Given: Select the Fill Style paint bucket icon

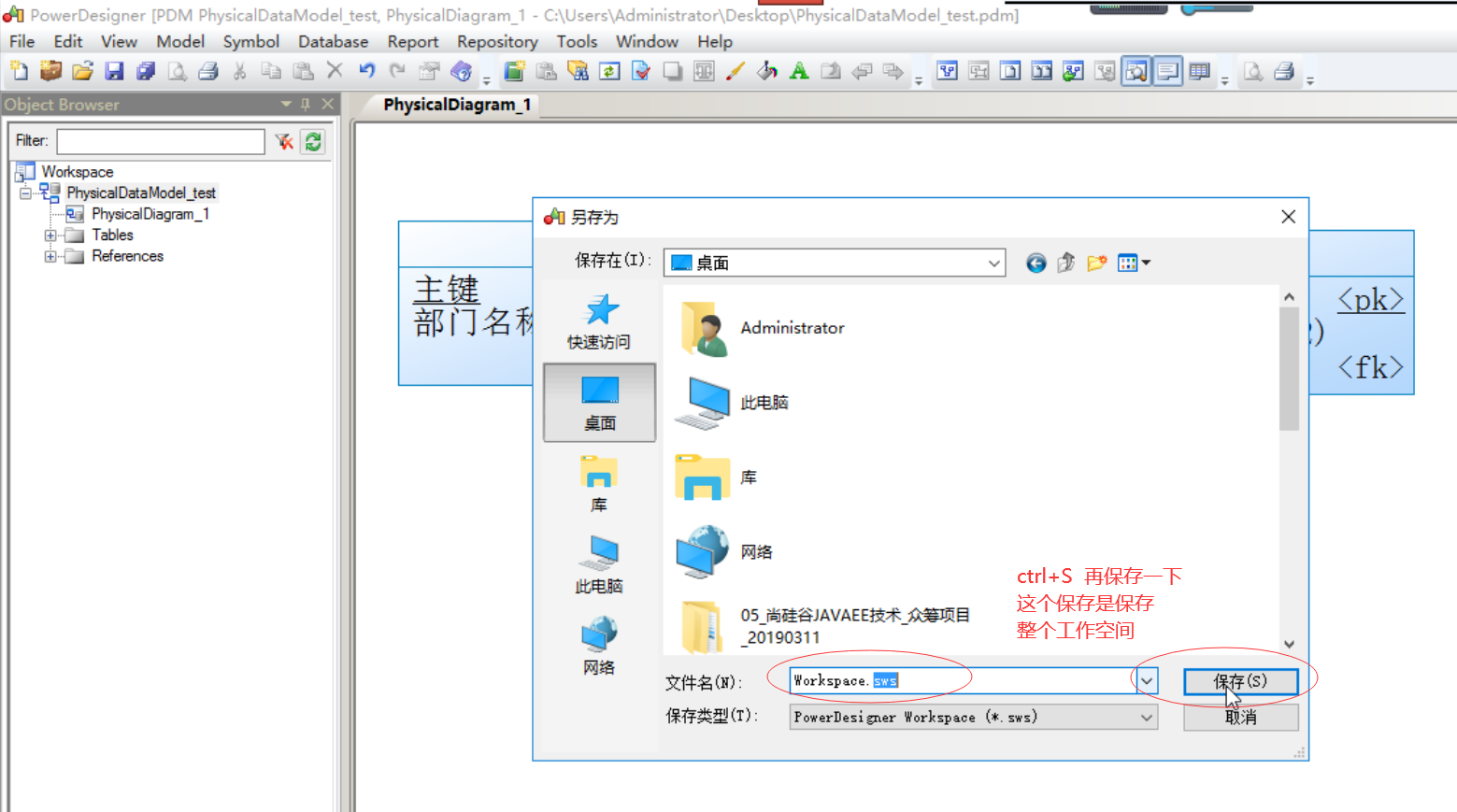Looking at the screenshot, I should (767, 71).
